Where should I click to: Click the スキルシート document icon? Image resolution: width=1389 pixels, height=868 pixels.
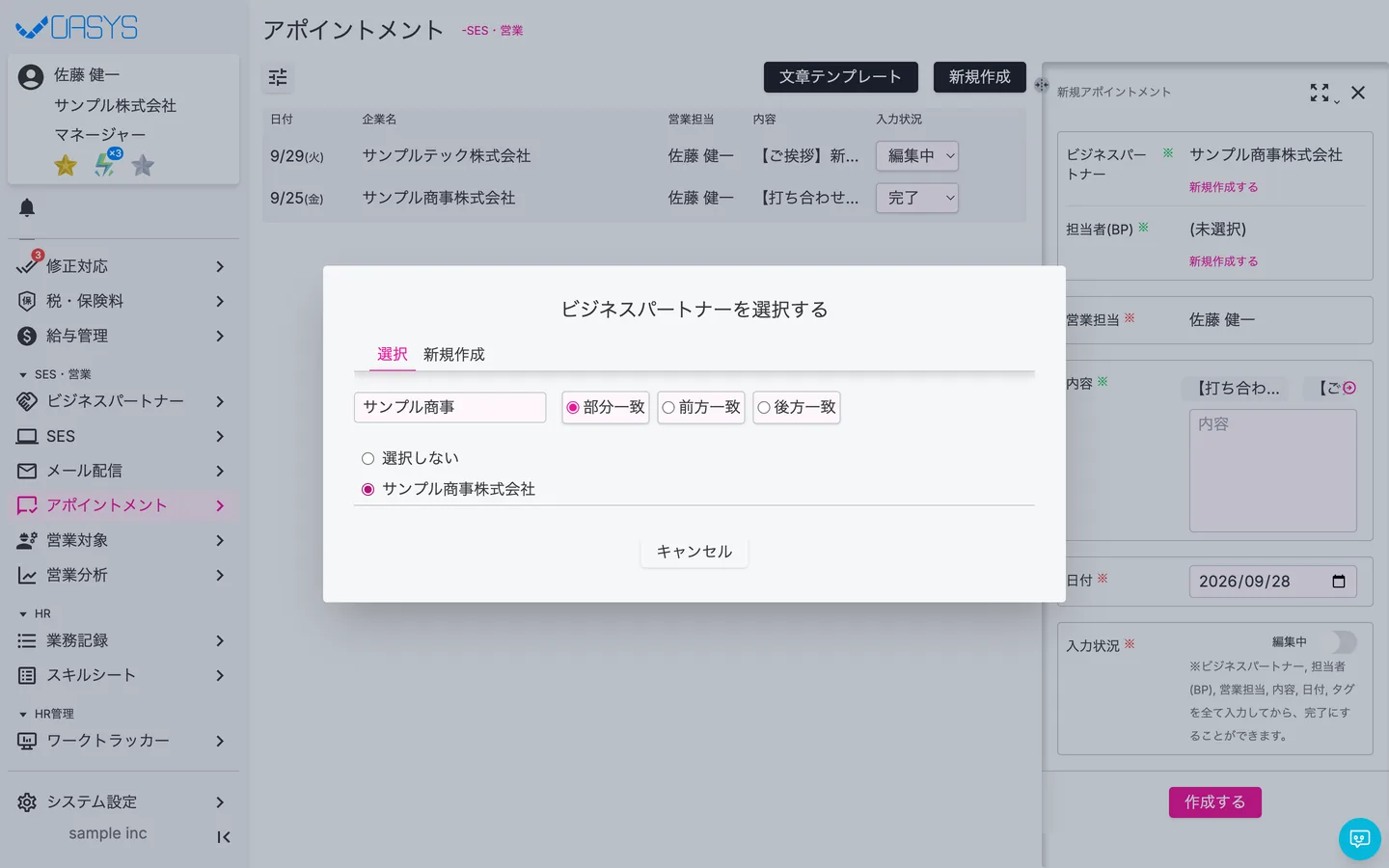[27, 675]
